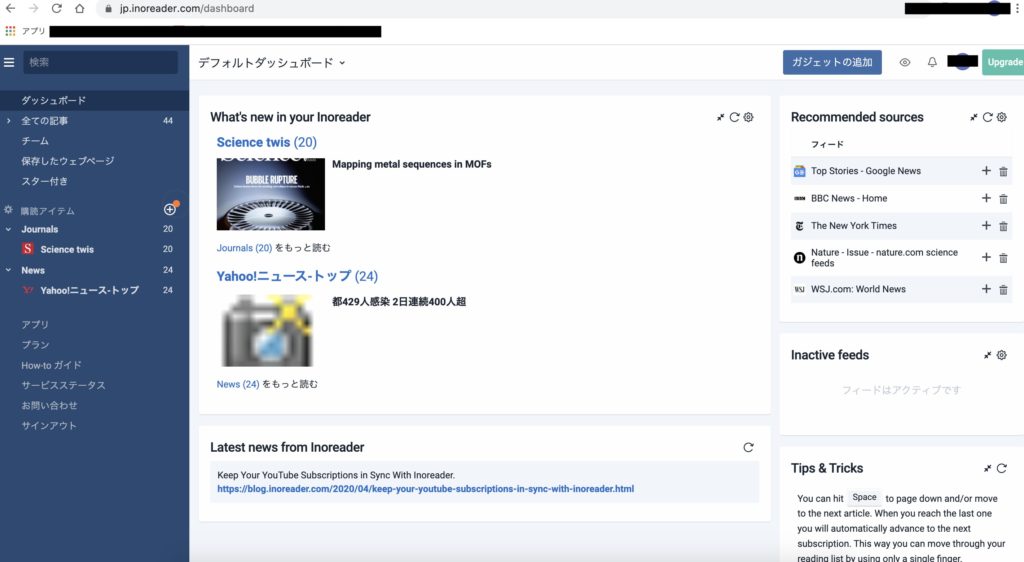Click the search field in sidebar

[101, 63]
